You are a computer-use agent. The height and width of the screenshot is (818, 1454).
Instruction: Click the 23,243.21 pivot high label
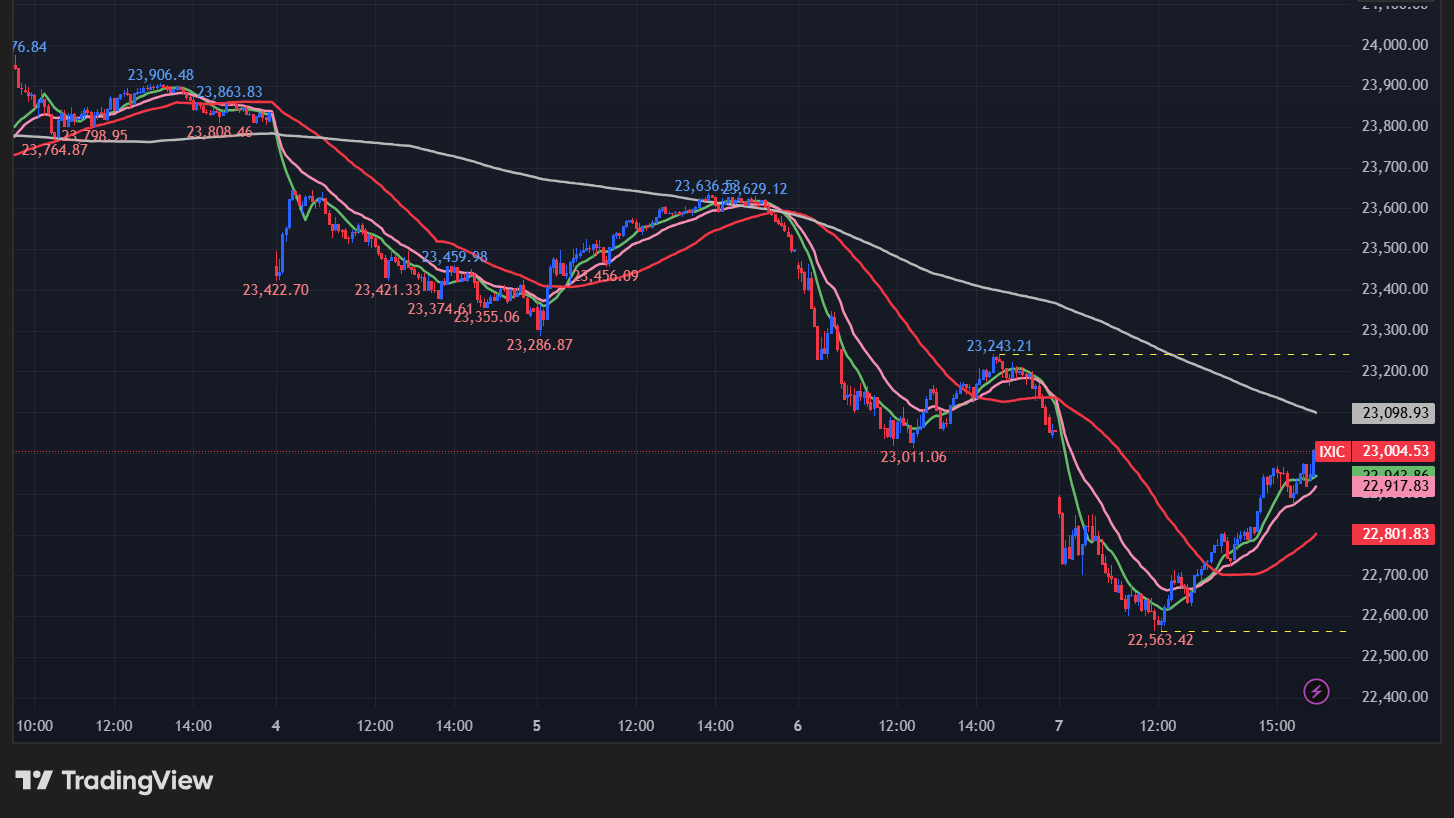pos(999,346)
